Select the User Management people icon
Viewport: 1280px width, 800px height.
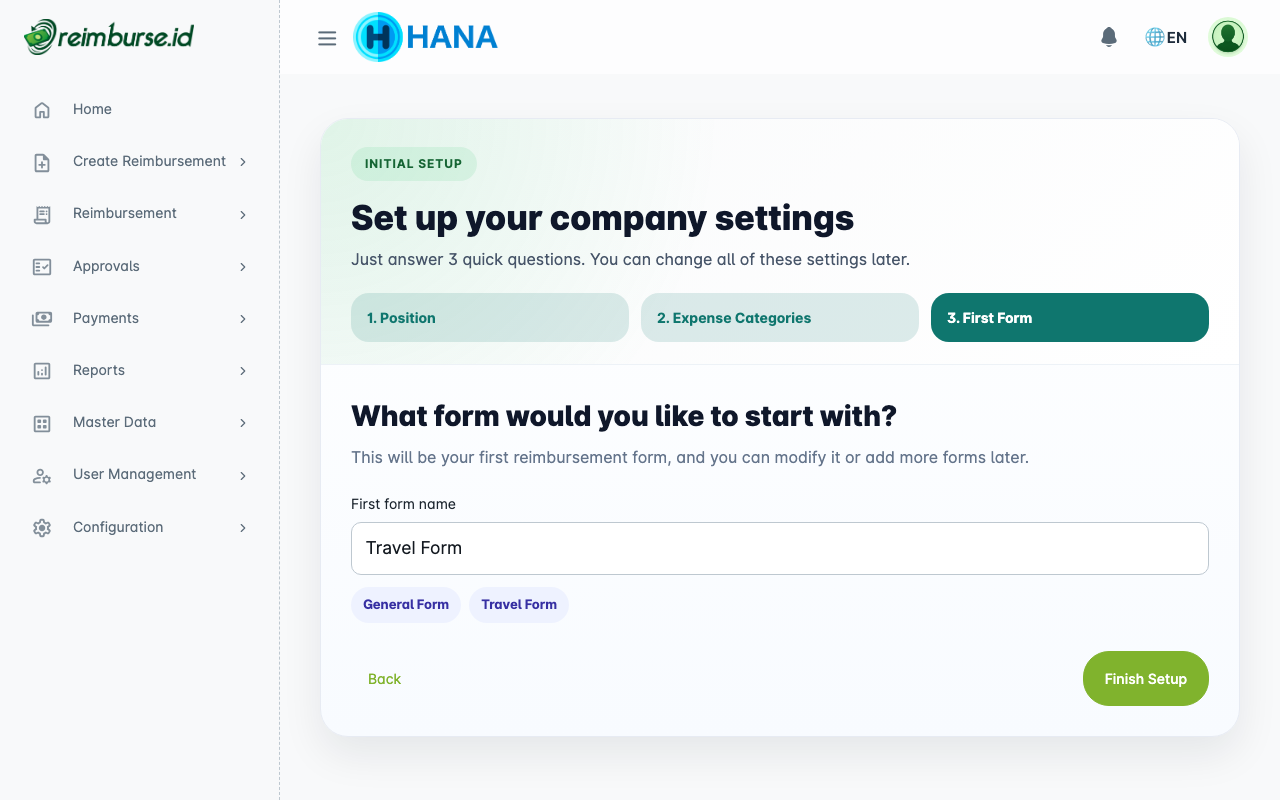[41, 474]
